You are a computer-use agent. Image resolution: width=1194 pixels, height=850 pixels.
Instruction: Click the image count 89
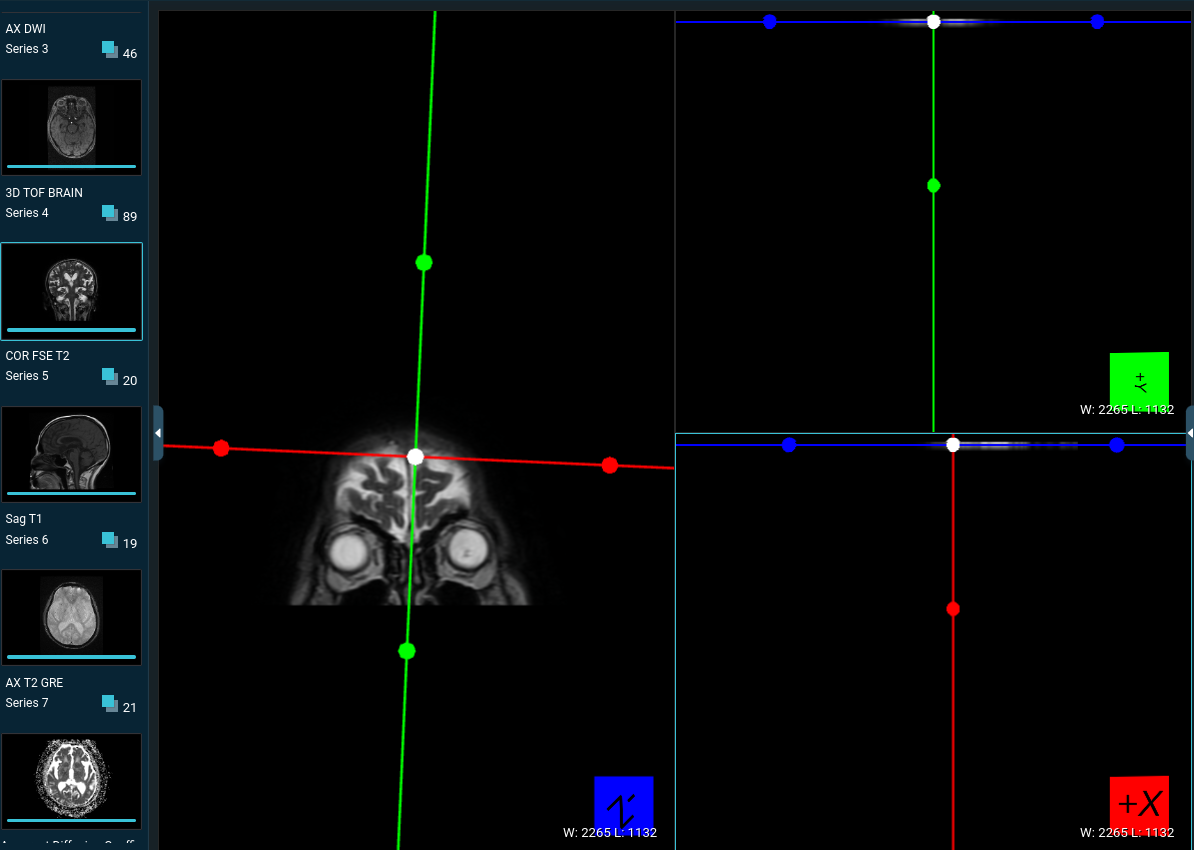pyautogui.click(x=130, y=216)
